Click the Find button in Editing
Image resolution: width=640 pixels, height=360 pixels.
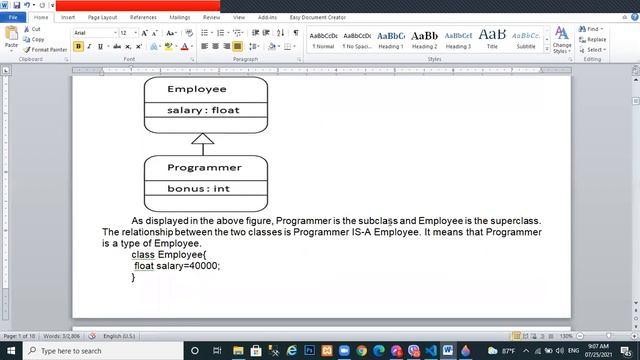tap(591, 29)
